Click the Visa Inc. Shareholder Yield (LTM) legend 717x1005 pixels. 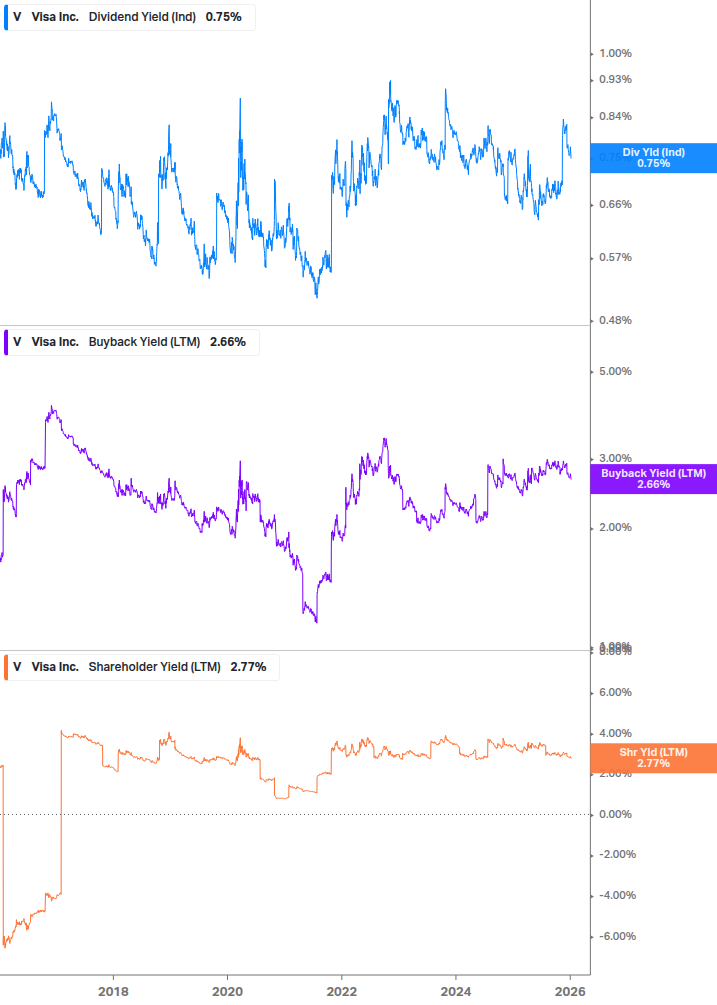tap(142, 667)
